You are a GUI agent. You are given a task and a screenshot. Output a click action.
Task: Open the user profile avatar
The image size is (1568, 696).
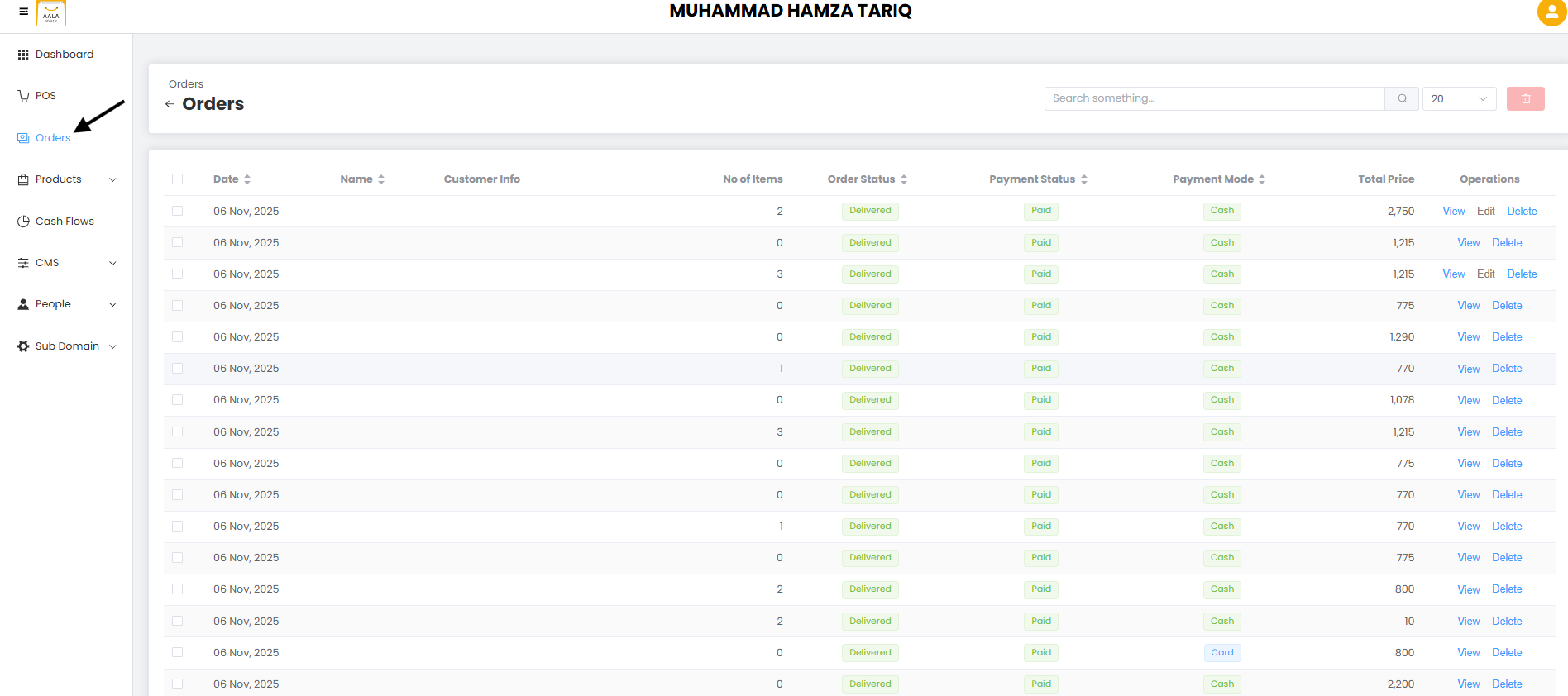tap(1551, 12)
